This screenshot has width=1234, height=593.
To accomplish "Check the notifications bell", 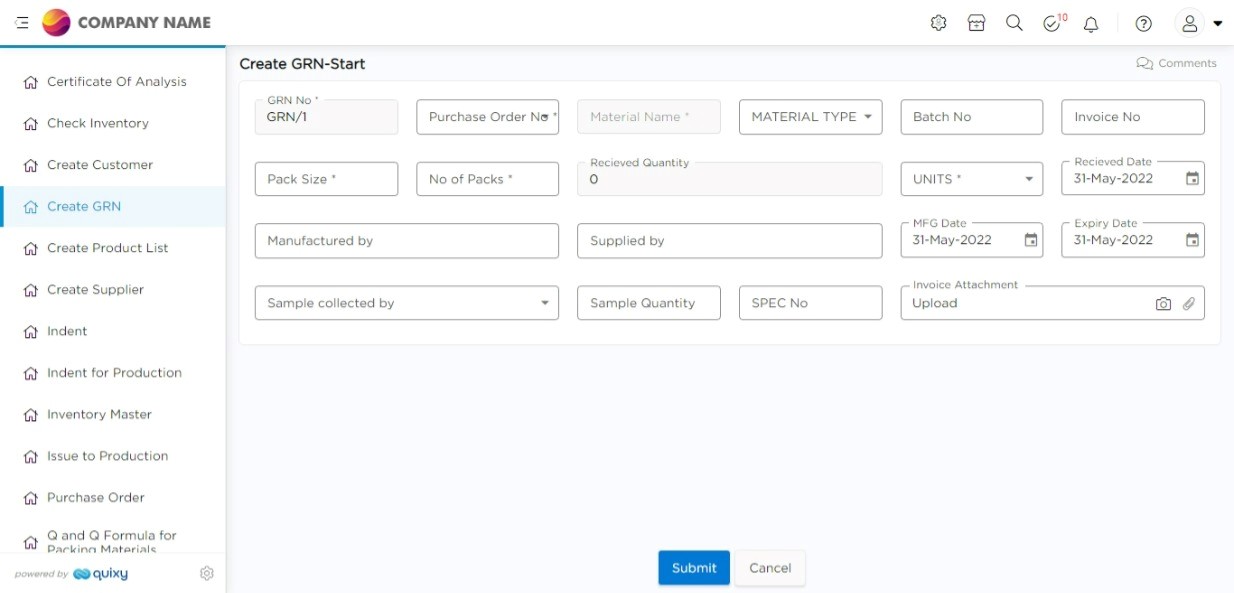I will (1091, 22).
